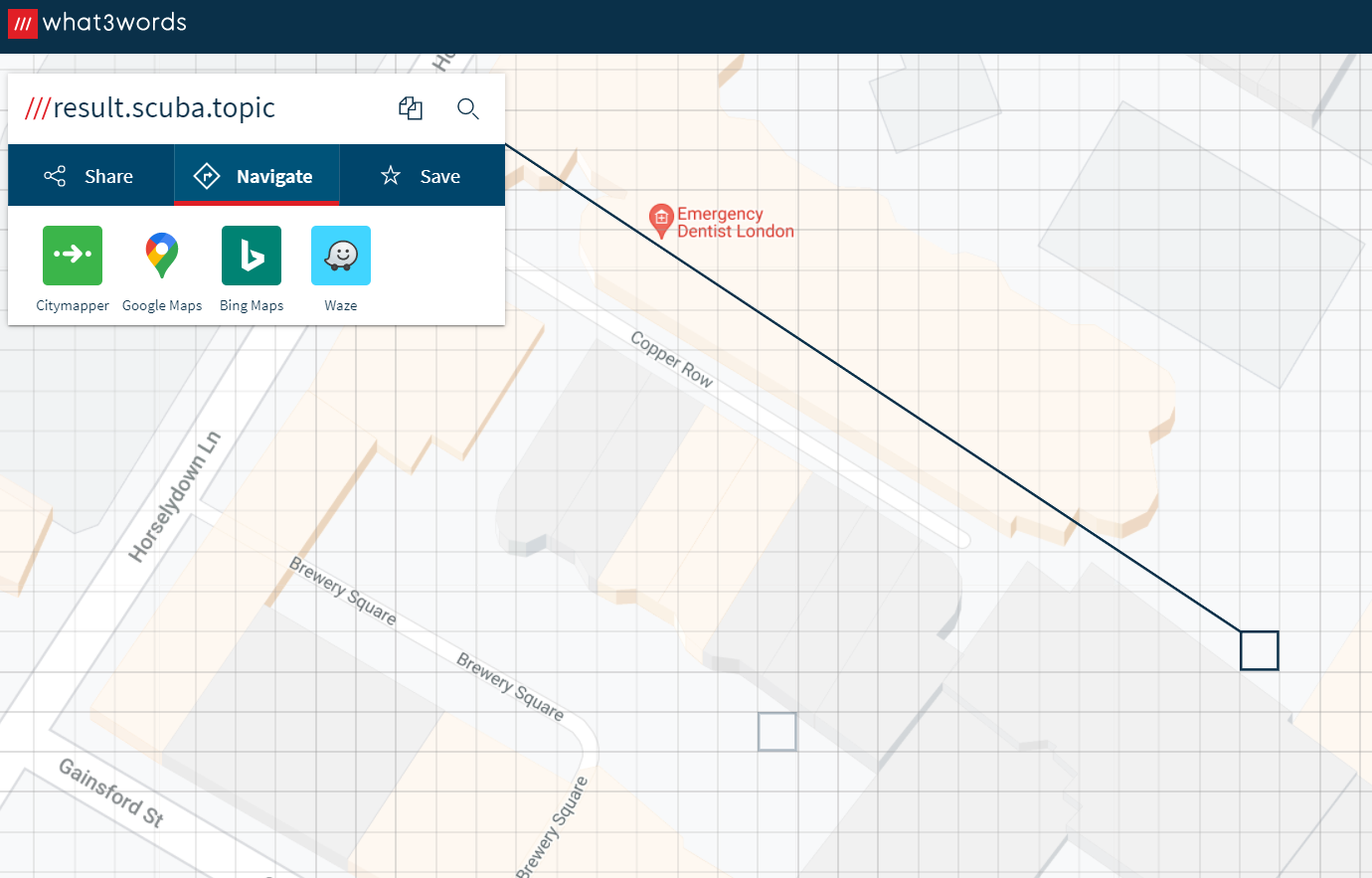Viewport: 1372px width, 878px height.
Task: Save location with star tab
Action: tap(423, 176)
